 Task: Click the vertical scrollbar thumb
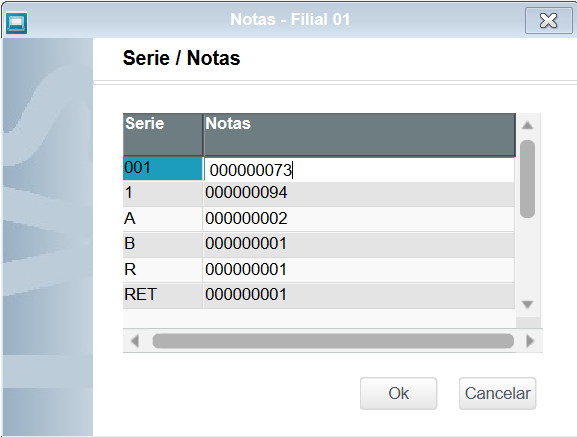coord(527,179)
